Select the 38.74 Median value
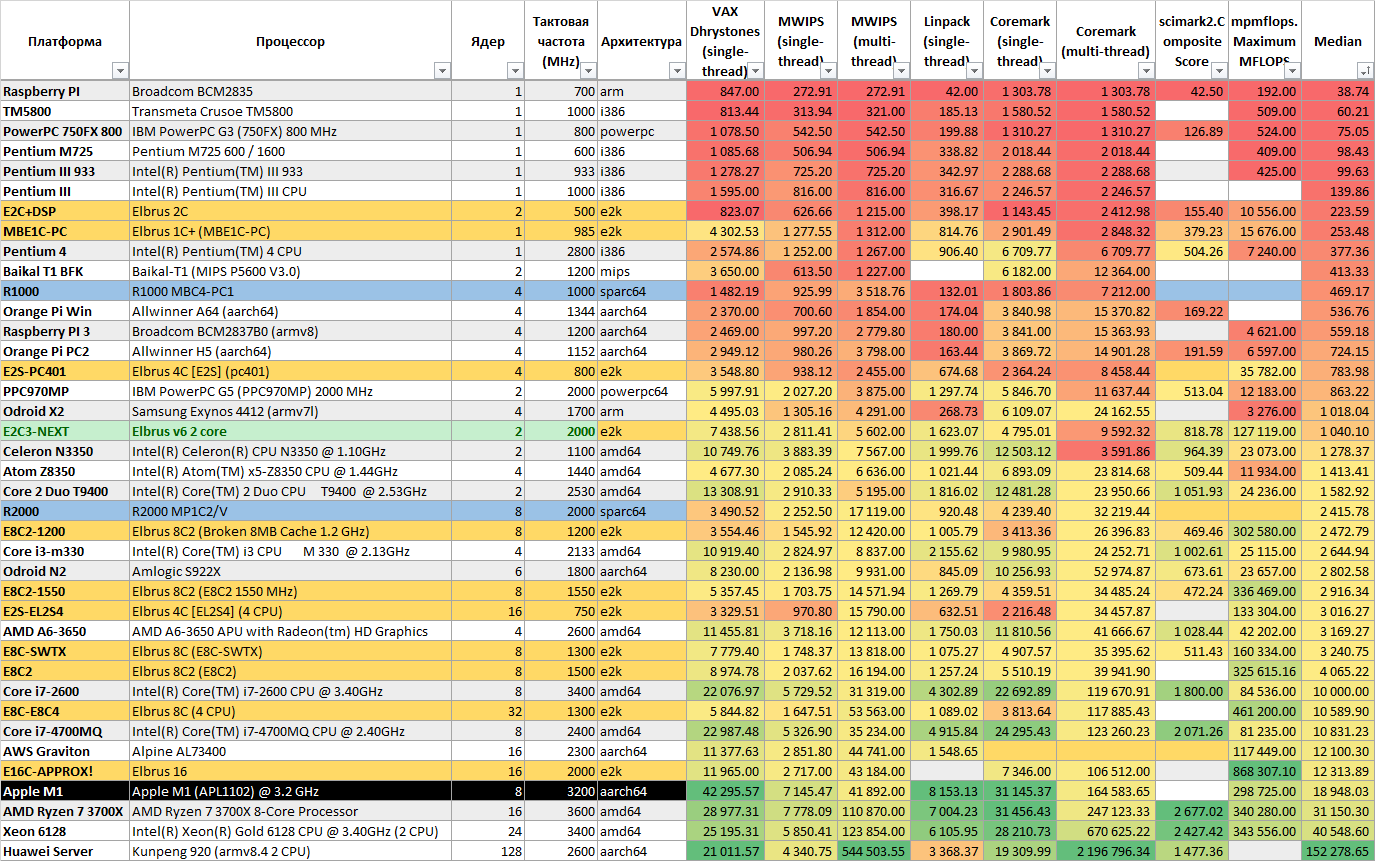1375x861 pixels. coord(1338,91)
